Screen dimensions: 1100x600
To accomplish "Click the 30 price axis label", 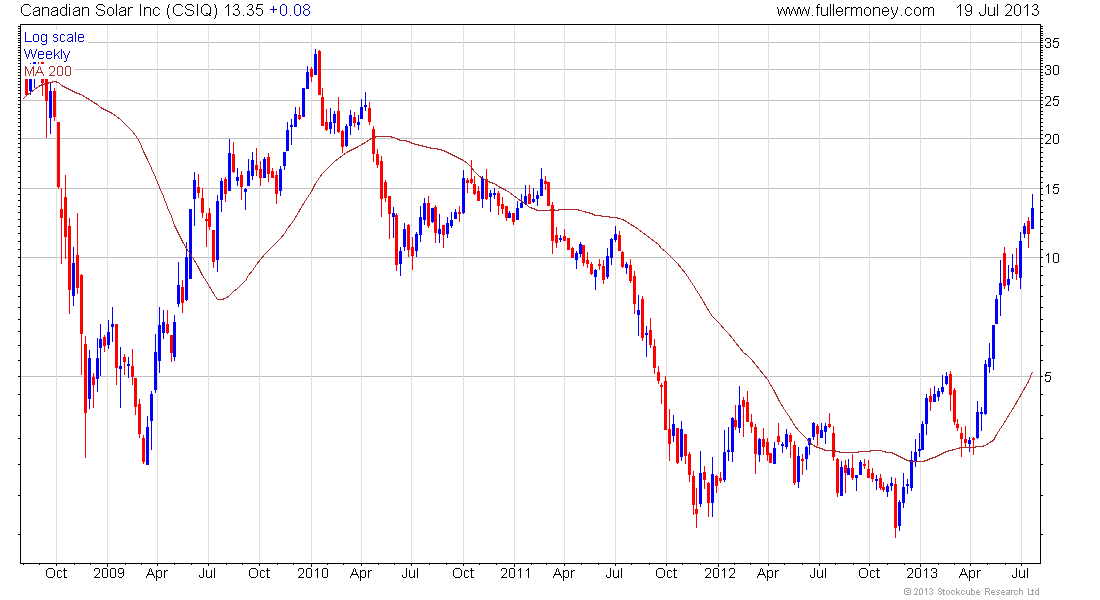I will tap(1052, 70).
